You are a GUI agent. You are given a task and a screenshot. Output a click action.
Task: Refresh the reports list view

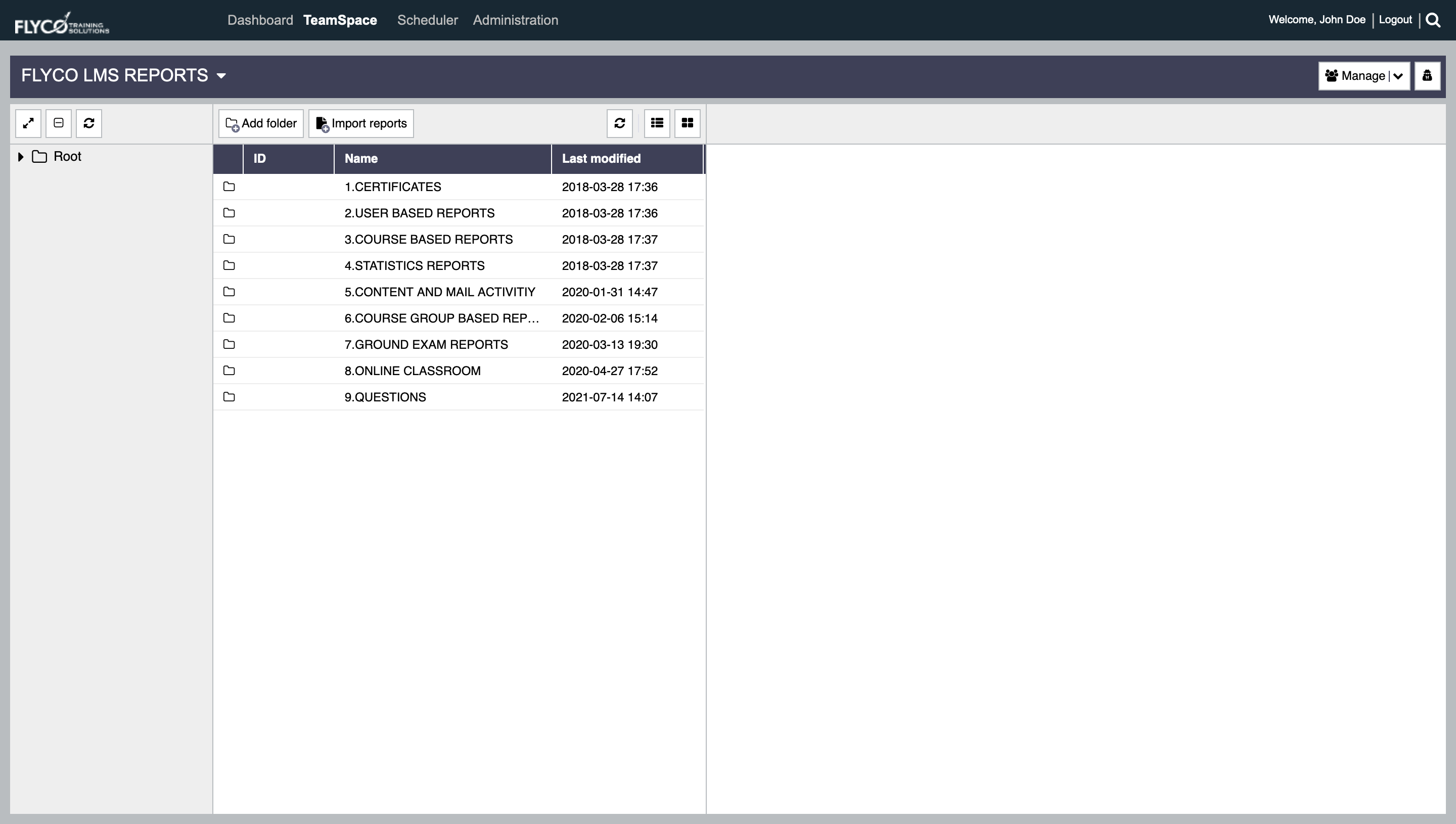[620, 123]
